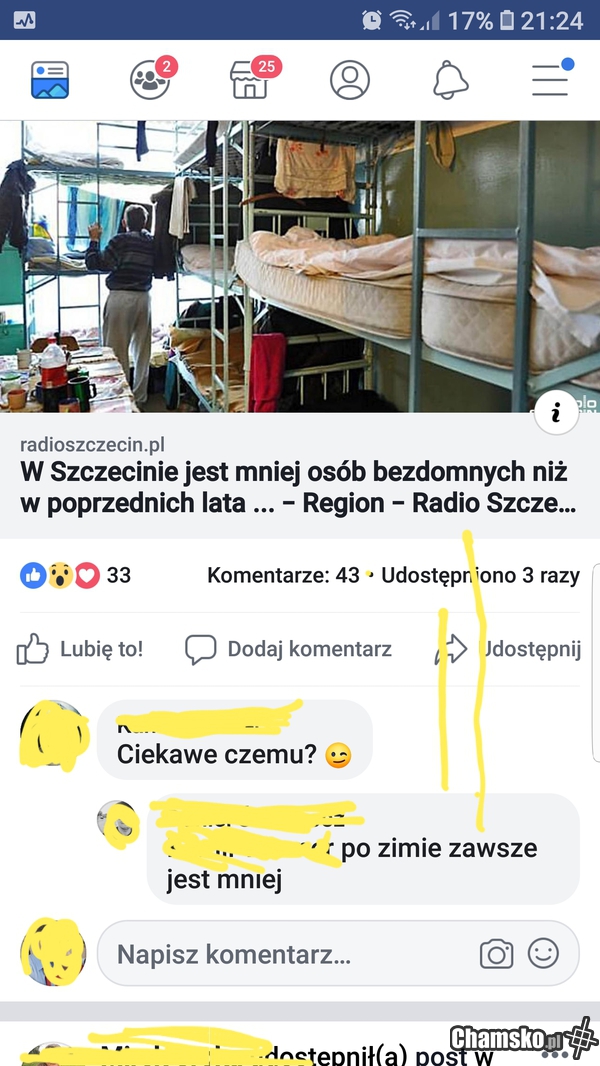600x1066 pixels.
Task: Tap the camera icon in comment box
Action: (x=497, y=954)
